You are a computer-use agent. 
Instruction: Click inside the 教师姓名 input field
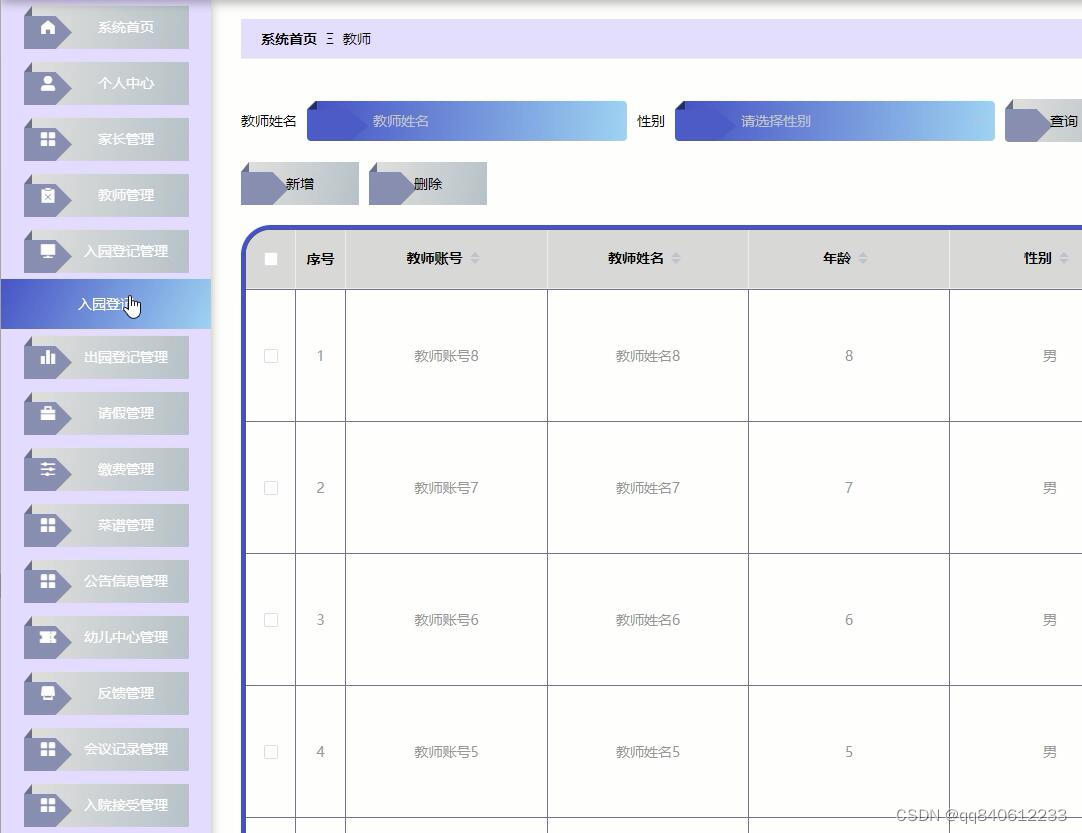pyautogui.click(x=466, y=121)
